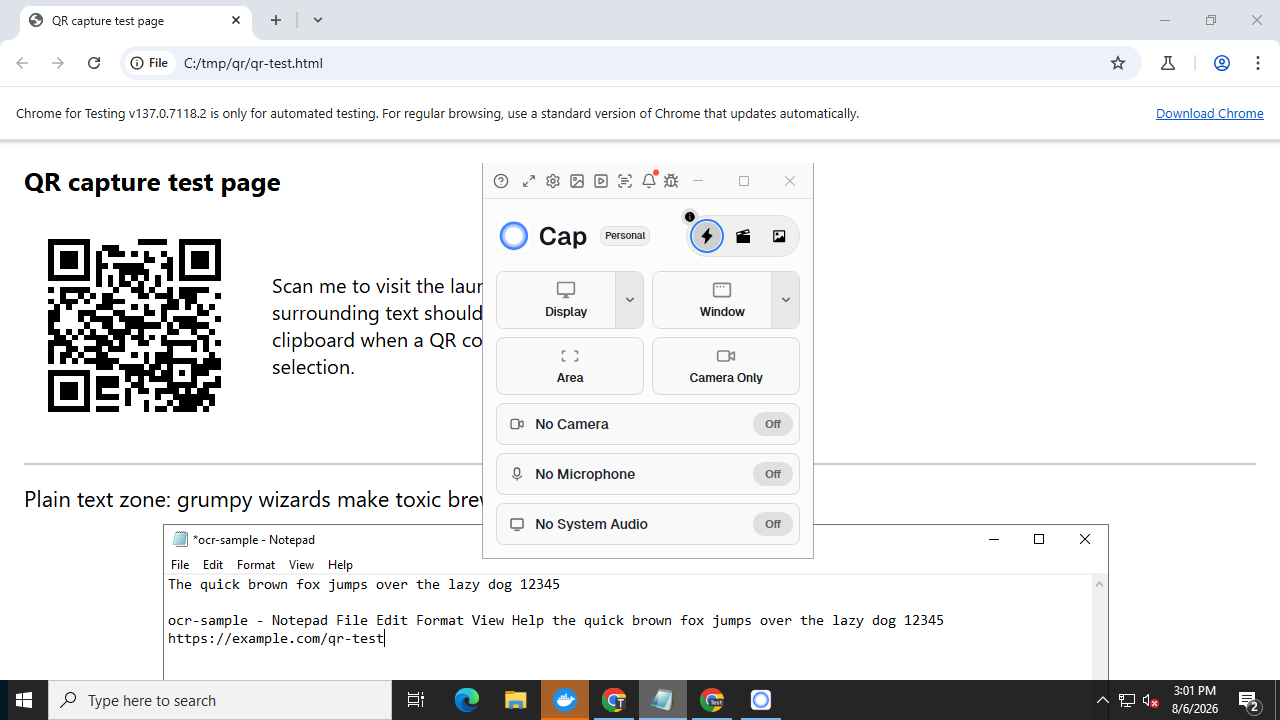The height and width of the screenshot is (720, 1280).
Task: Open Cap's recordings play-square icon
Action: pyautogui.click(x=601, y=181)
